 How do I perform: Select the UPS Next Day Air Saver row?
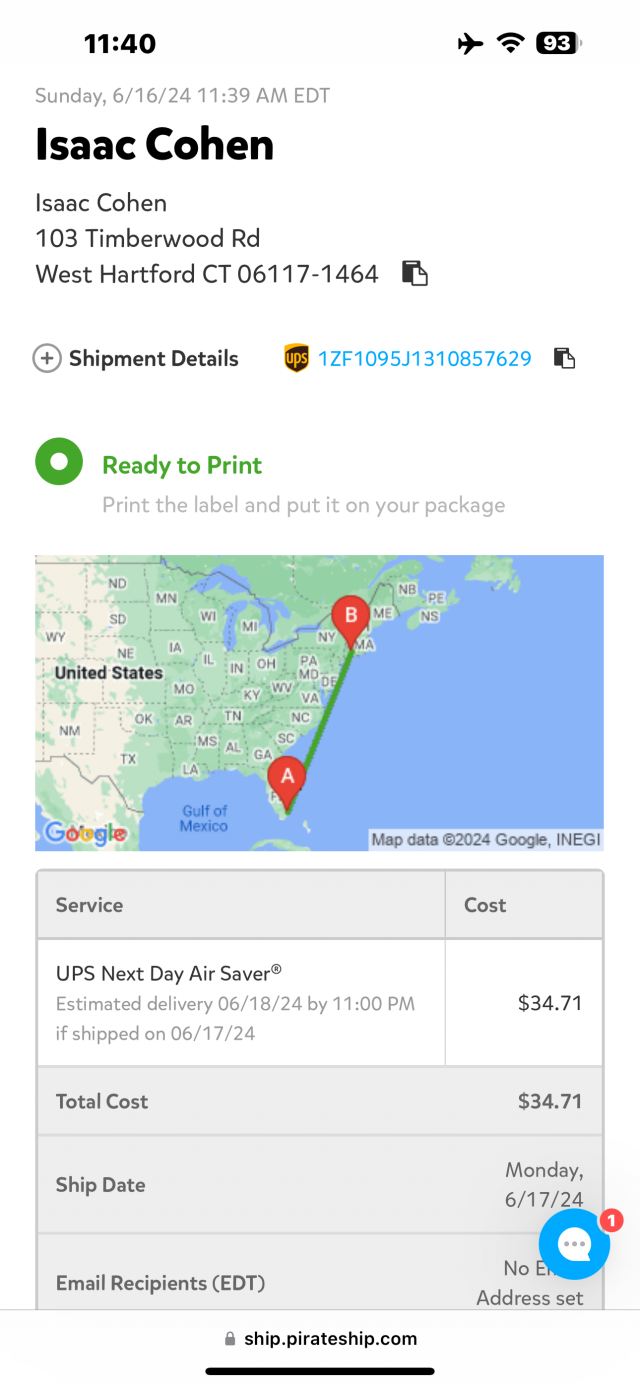pos(320,1002)
